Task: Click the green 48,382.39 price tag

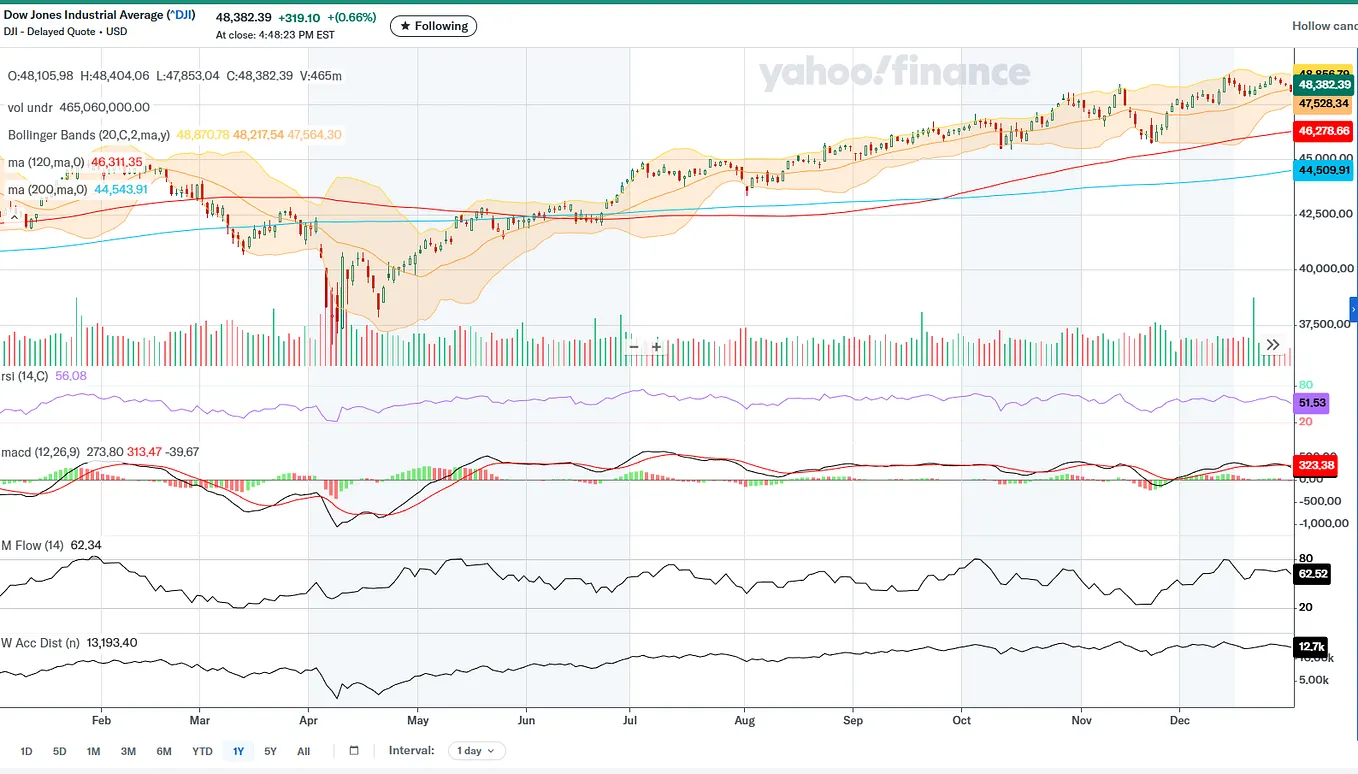Action: coord(1324,85)
